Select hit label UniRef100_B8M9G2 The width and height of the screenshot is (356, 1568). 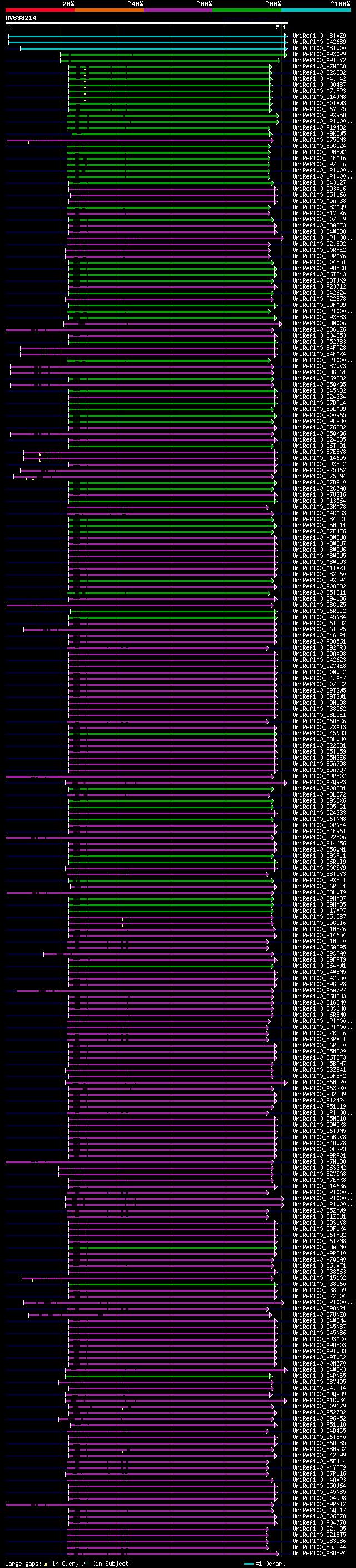pyautogui.click(x=319, y=1450)
